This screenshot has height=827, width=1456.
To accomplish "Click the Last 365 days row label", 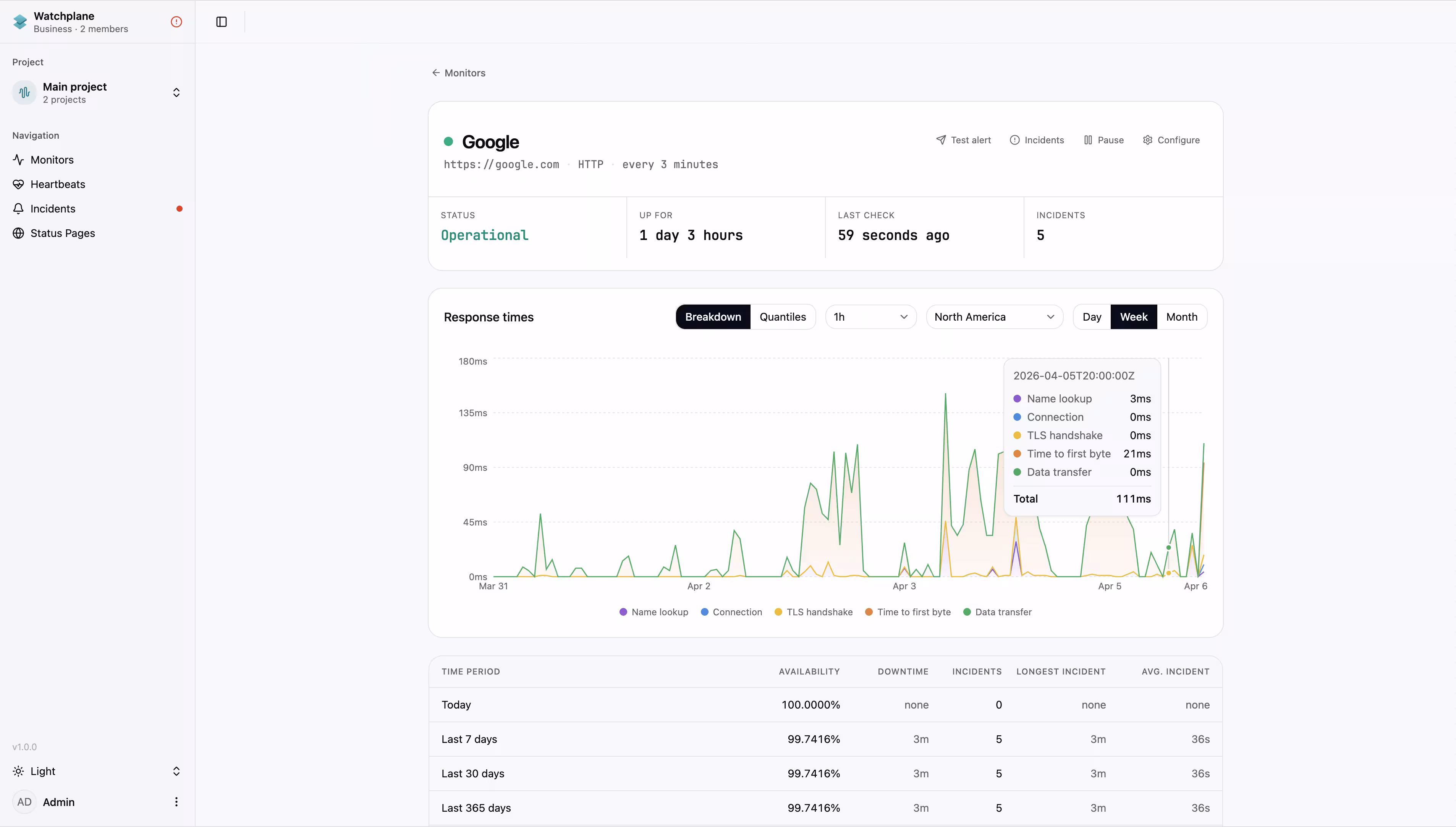I will (x=476, y=808).
